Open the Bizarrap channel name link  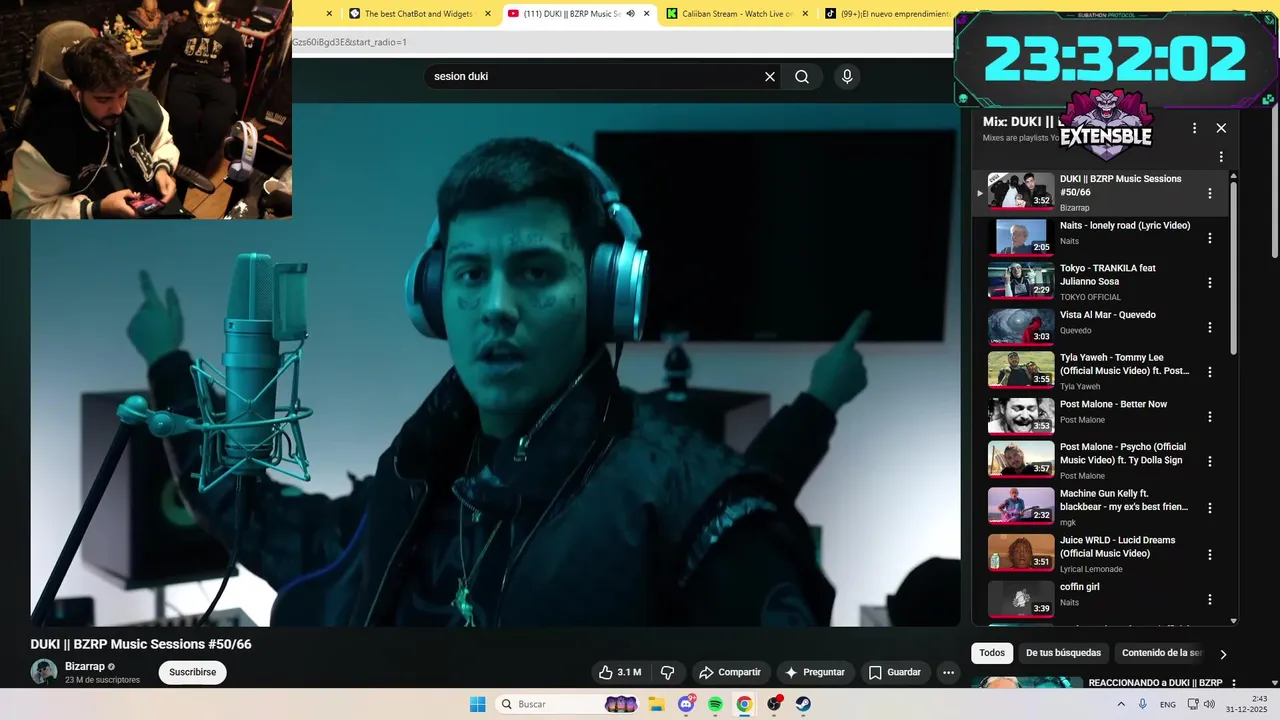tap(85, 666)
